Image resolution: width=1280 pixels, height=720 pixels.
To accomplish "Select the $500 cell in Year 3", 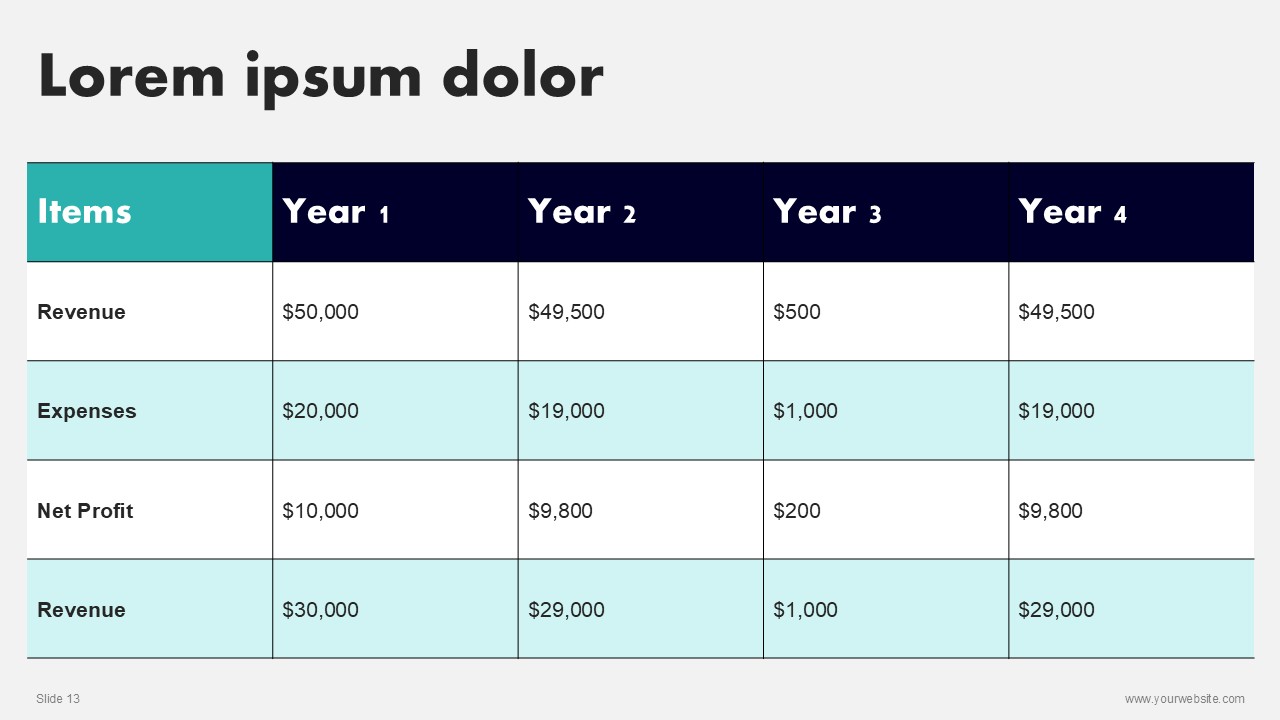I will coord(886,311).
